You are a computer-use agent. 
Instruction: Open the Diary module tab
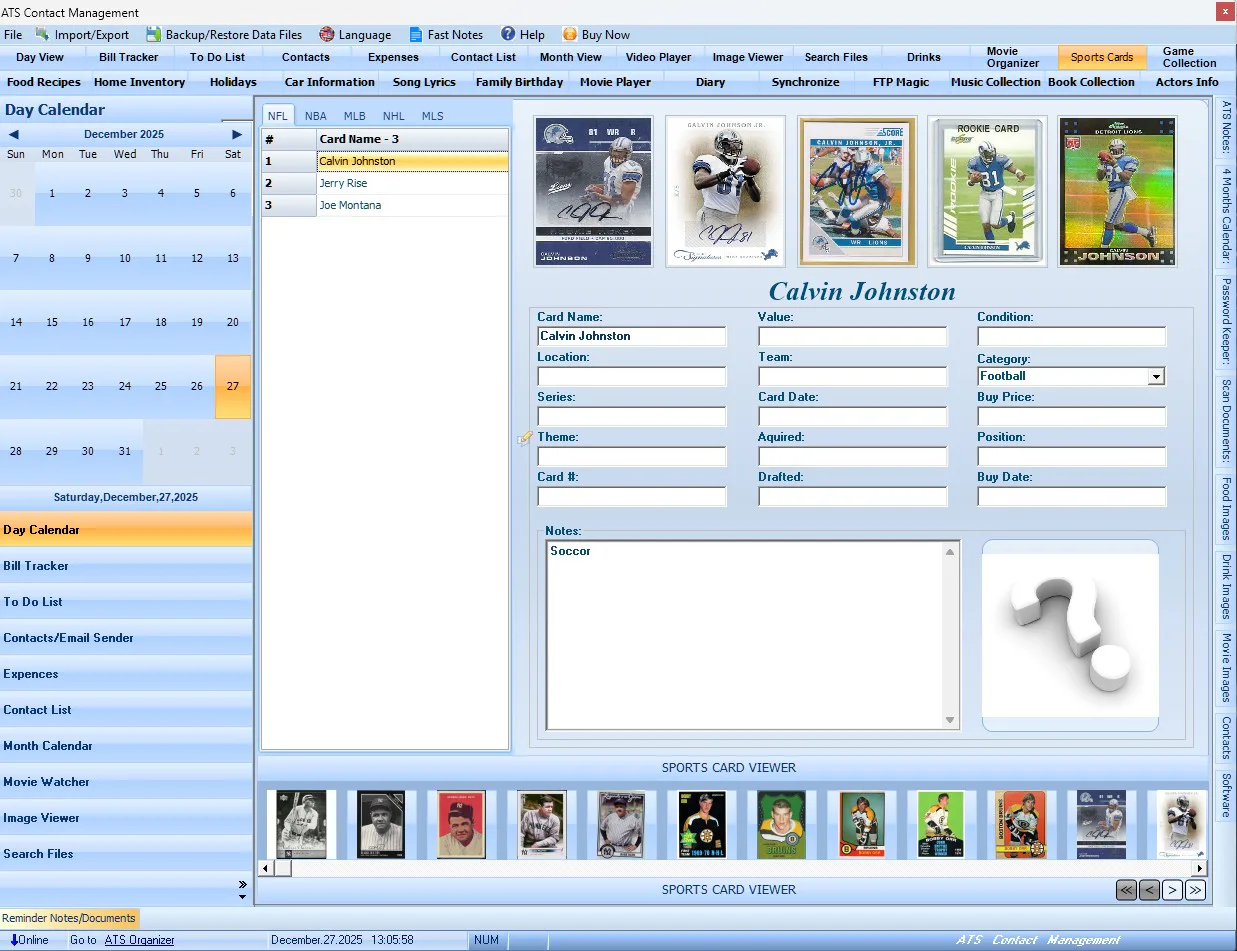710,82
